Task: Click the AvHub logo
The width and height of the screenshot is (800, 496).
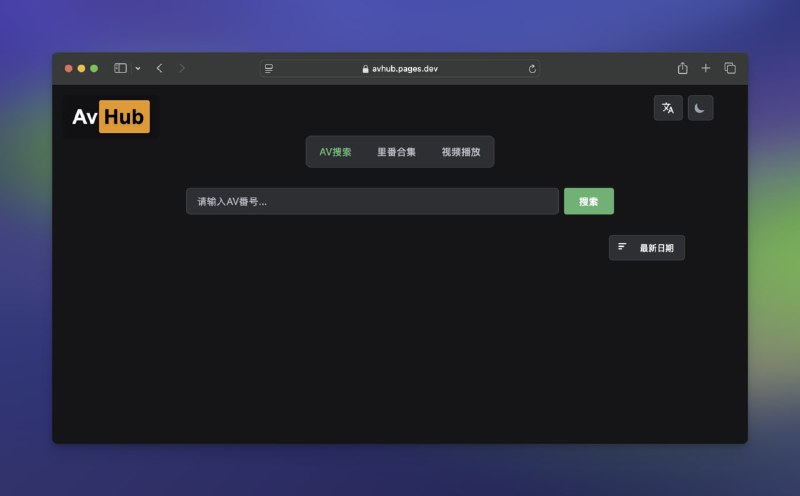Action: click(x=110, y=117)
